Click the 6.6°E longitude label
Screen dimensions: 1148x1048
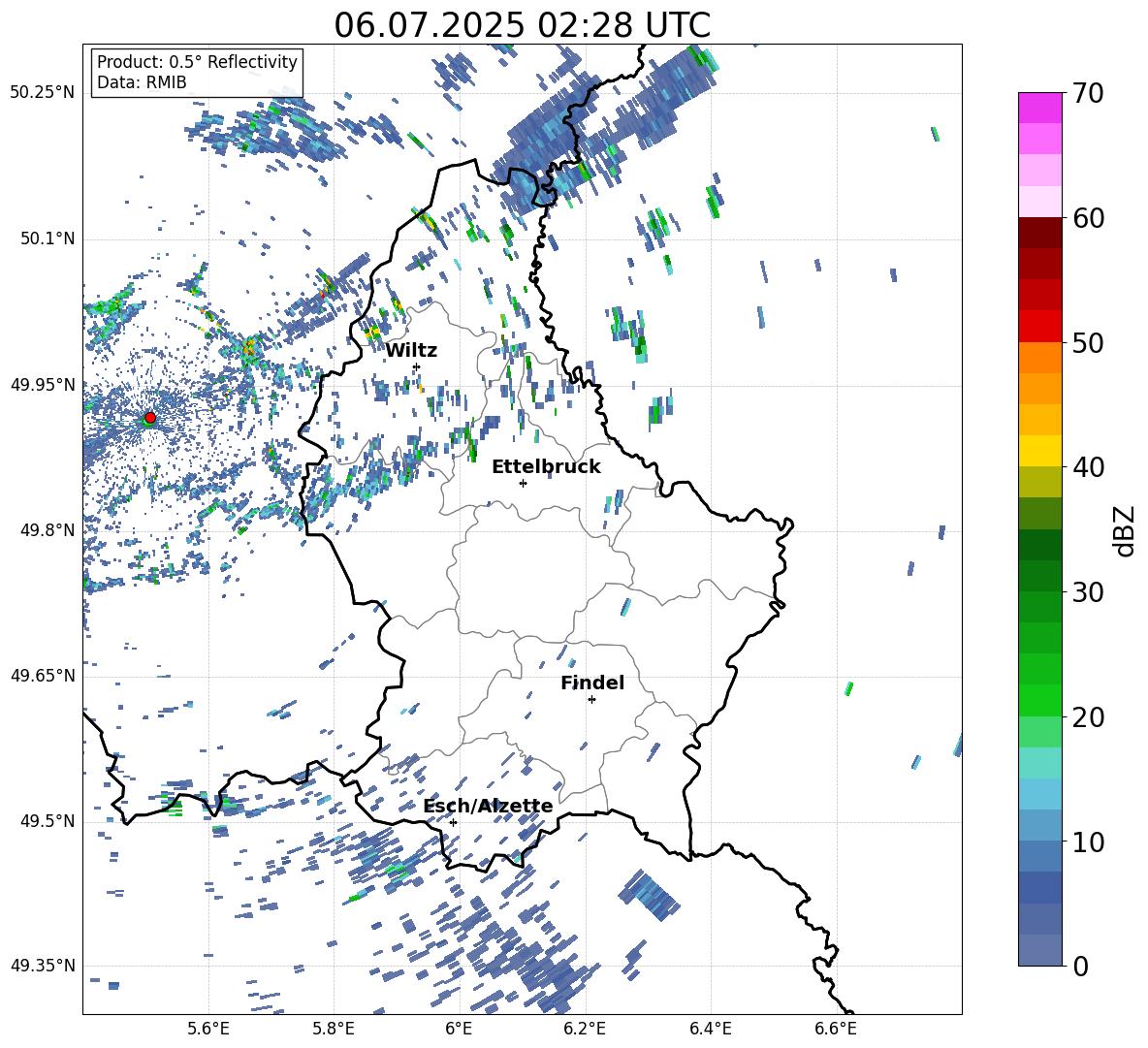[x=836, y=1030]
